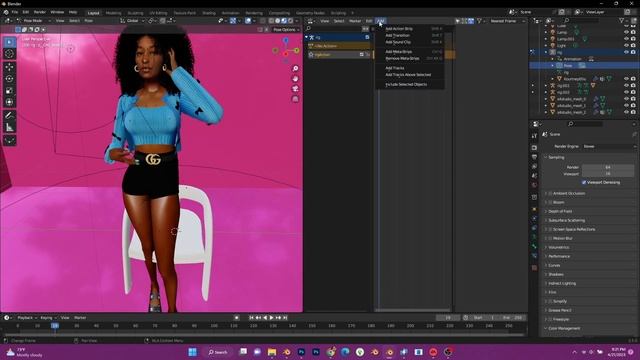
Task: Select the Pose row in the Outliner
Action: (x=584, y=65)
